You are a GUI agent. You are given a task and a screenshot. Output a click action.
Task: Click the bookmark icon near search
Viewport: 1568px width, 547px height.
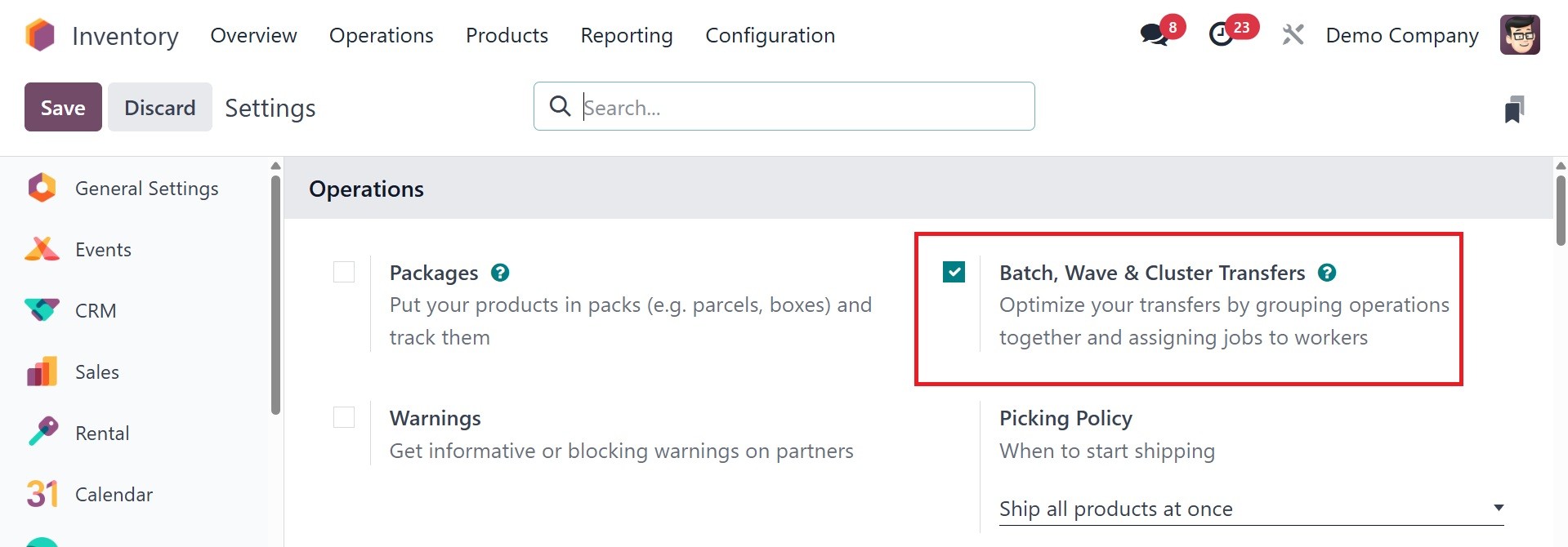click(1514, 109)
